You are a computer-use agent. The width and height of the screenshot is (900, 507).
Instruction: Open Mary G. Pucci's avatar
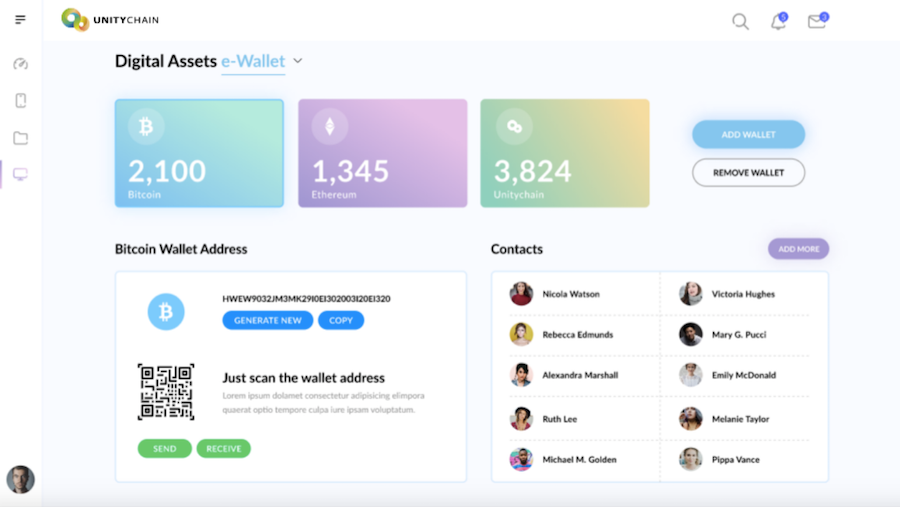tap(690, 334)
